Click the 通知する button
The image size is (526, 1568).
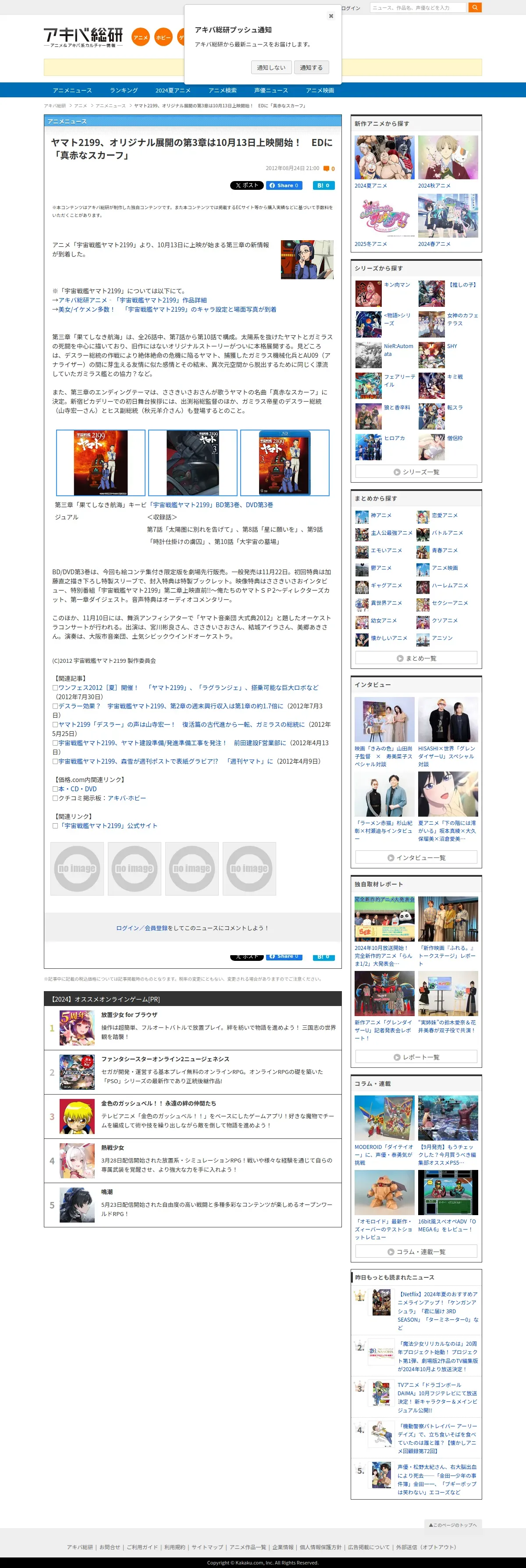pyautogui.click(x=311, y=68)
